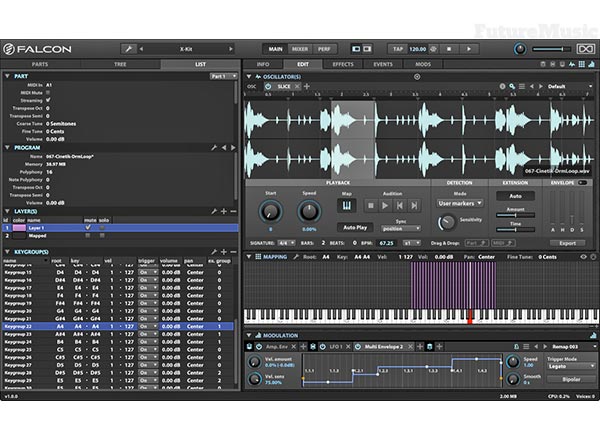Audition the next slice
600x440 pixels.
coord(414,206)
